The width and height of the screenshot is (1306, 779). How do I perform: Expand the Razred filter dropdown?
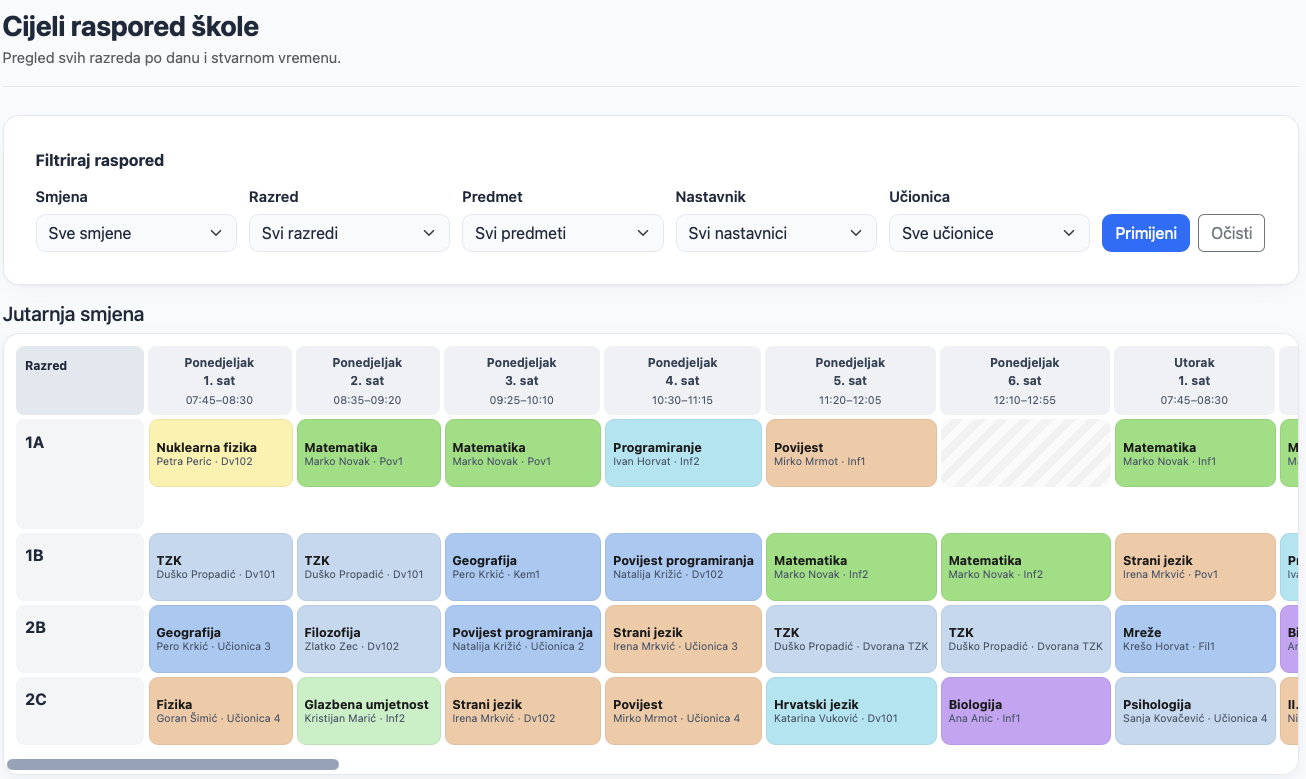pos(349,233)
